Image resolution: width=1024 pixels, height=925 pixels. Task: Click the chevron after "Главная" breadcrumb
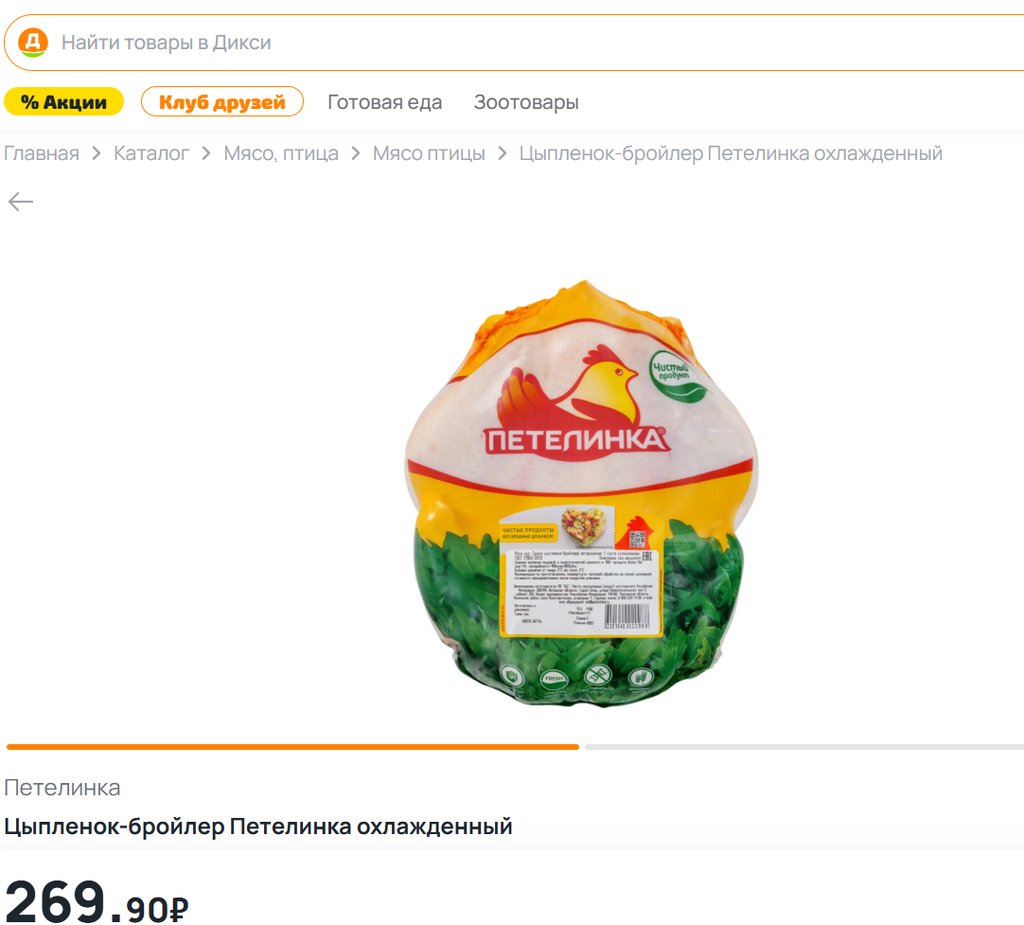(96, 154)
